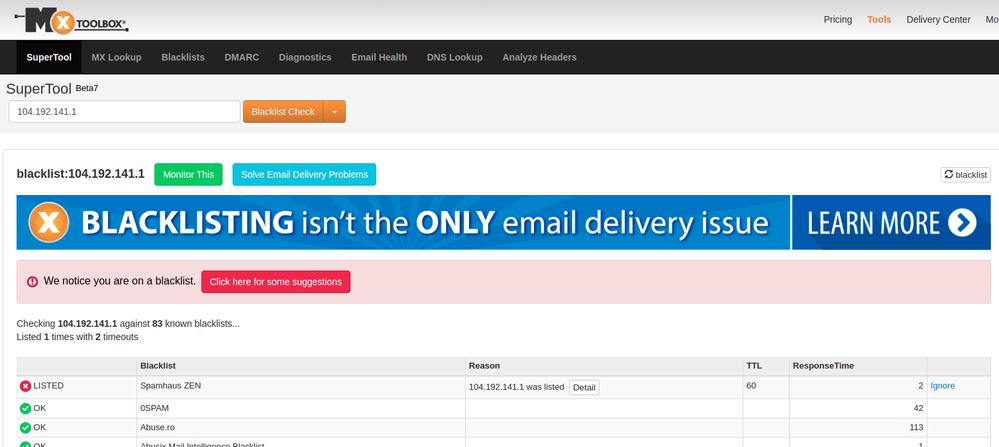999x447 pixels.
Task: Click green OK icon for 0SPAM
Action: [25, 408]
